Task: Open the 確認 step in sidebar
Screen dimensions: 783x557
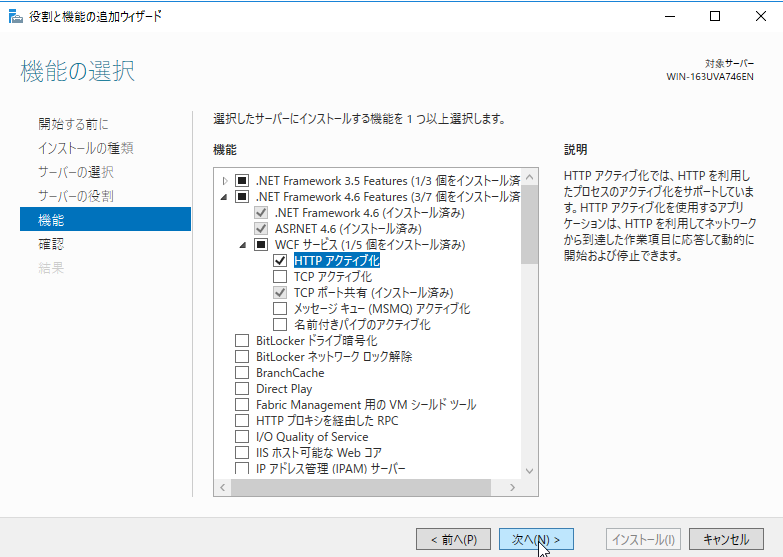Action: [50, 244]
